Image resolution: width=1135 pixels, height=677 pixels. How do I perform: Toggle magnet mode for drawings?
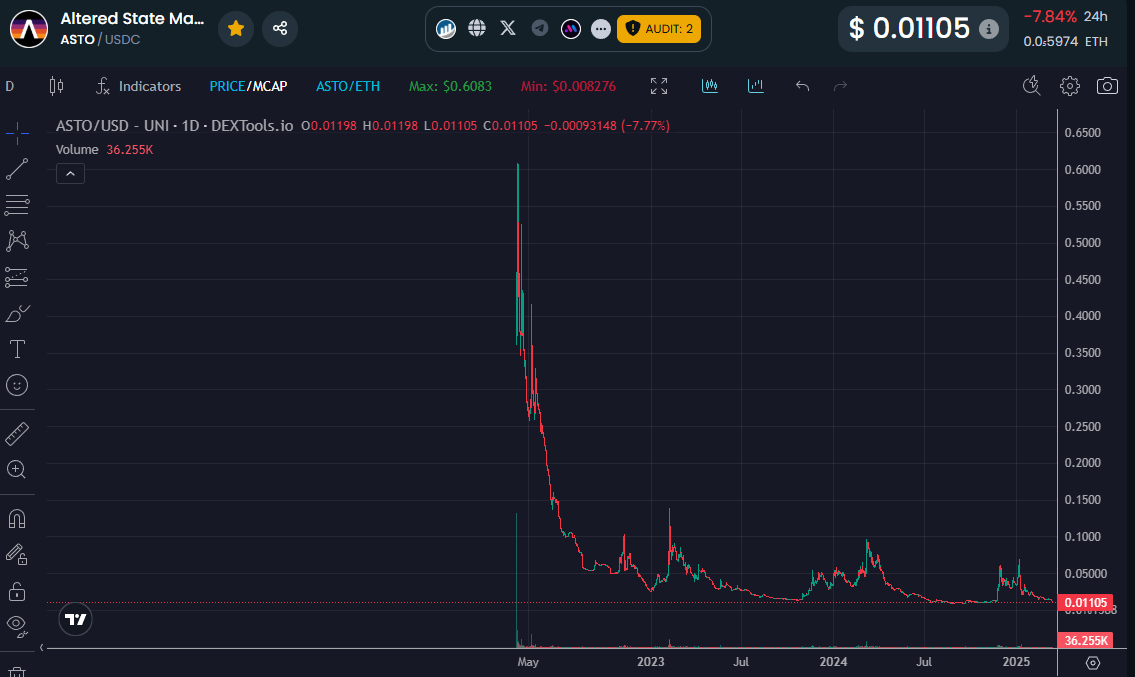coord(17,518)
